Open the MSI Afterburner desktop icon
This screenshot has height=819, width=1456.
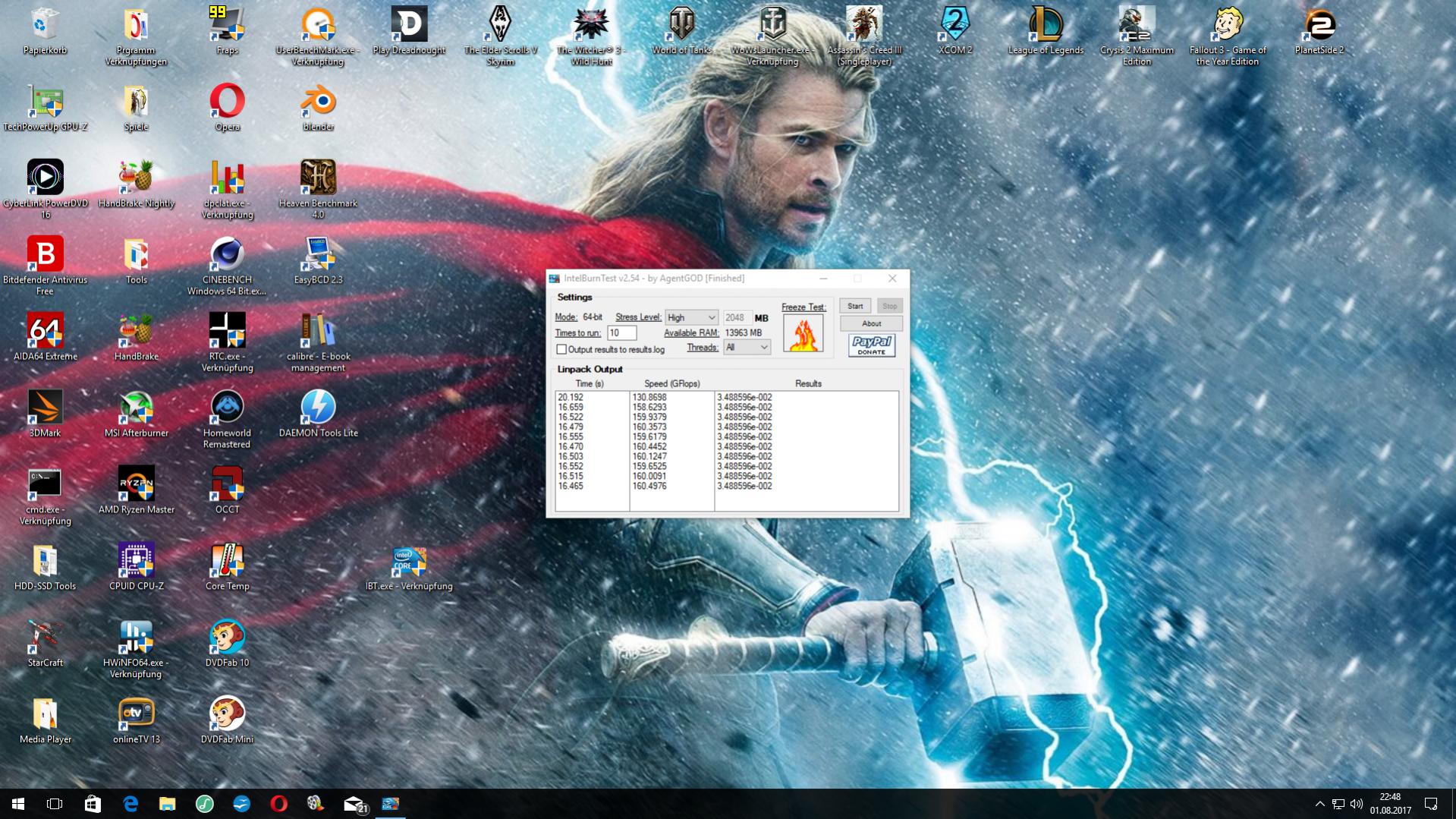click(x=137, y=414)
